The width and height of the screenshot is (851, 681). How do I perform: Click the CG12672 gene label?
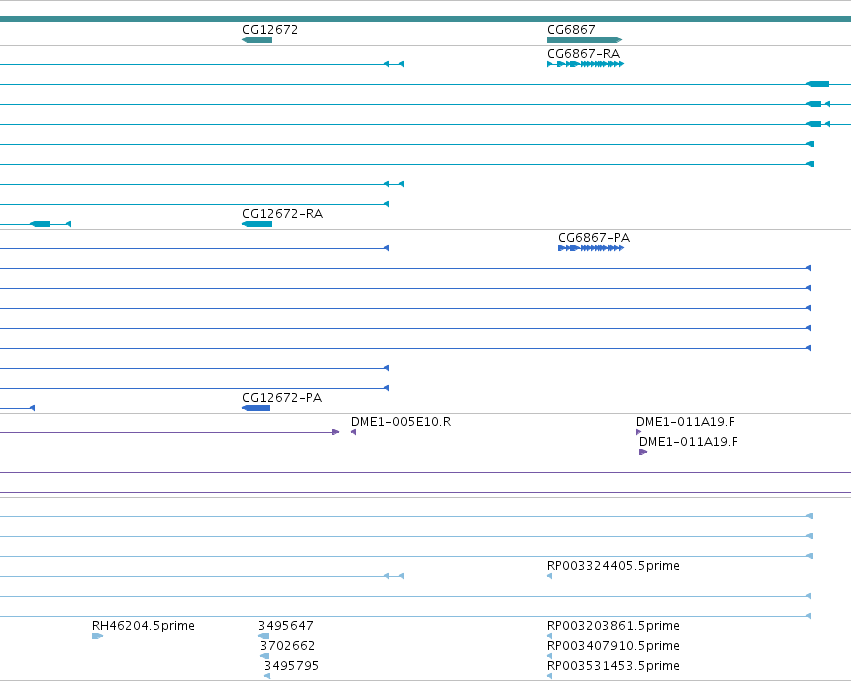click(x=270, y=29)
